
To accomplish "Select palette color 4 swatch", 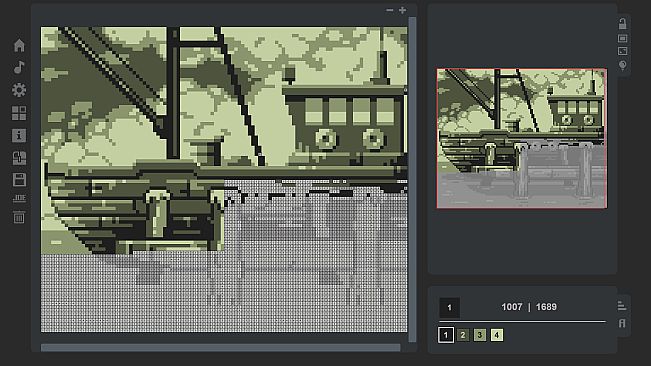I will (x=497, y=335).
